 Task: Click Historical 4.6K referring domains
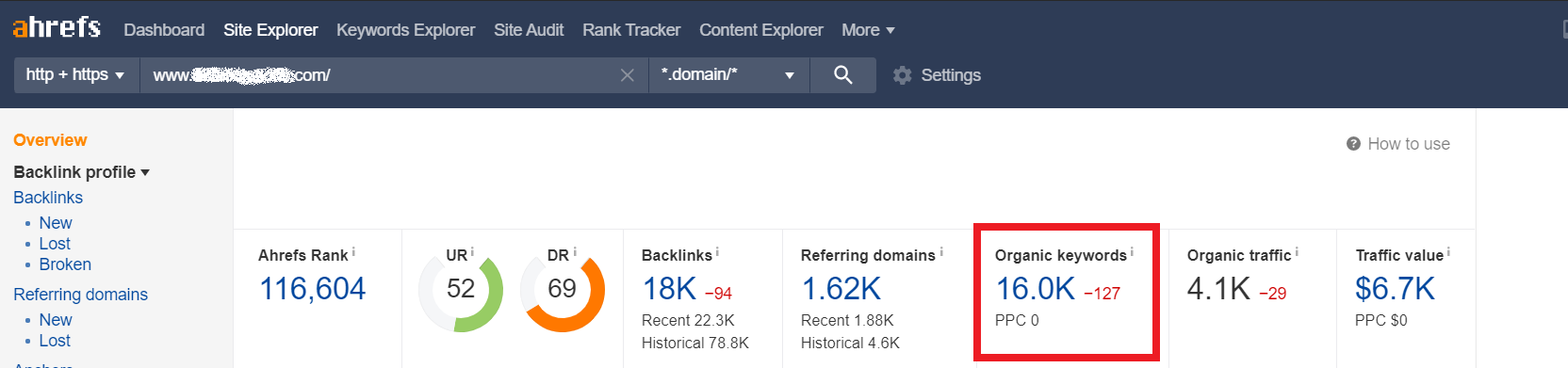click(x=850, y=344)
